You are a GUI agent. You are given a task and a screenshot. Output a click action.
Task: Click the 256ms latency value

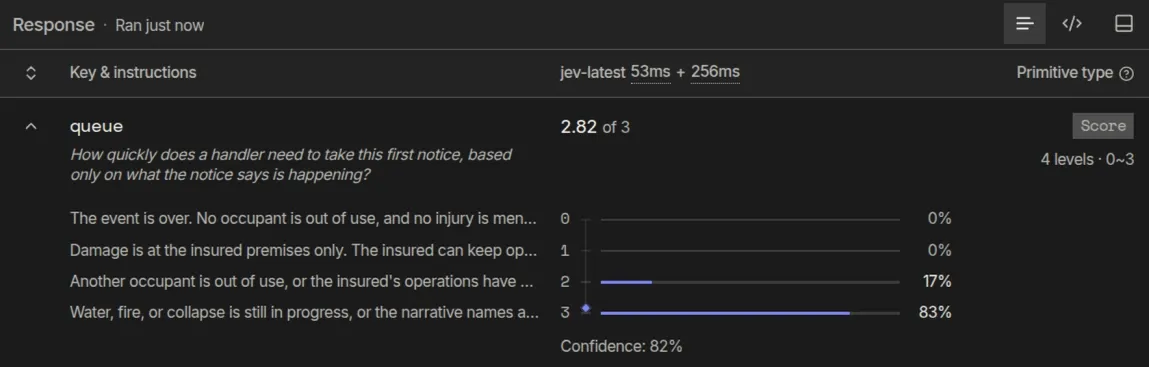[x=715, y=73]
